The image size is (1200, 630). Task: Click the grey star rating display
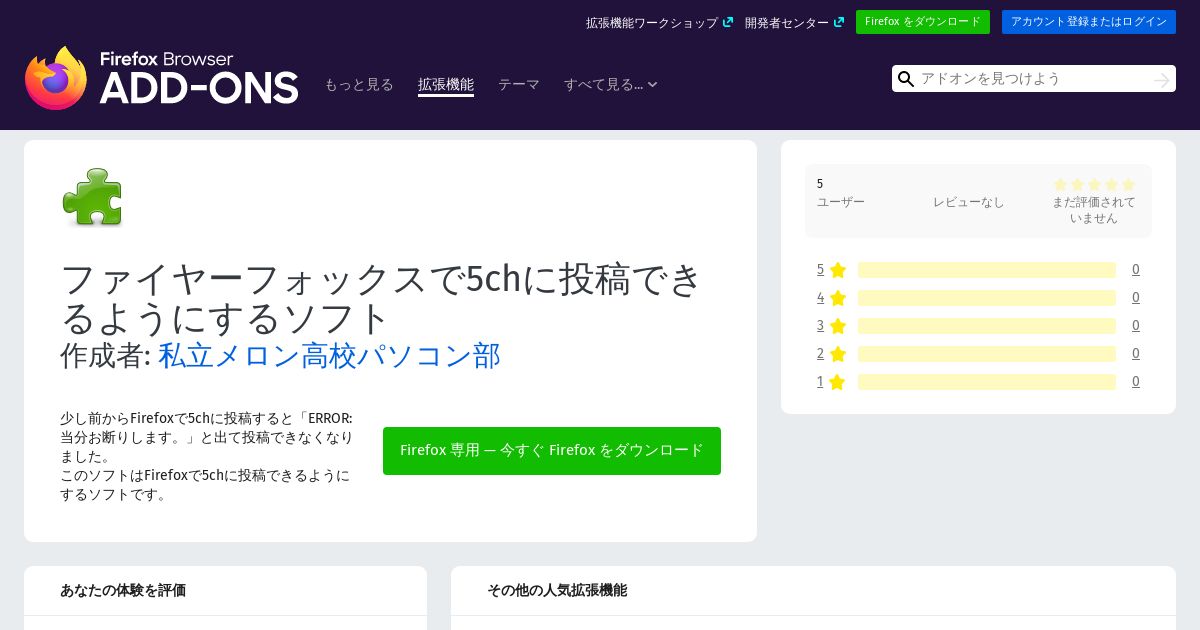click(x=1094, y=184)
